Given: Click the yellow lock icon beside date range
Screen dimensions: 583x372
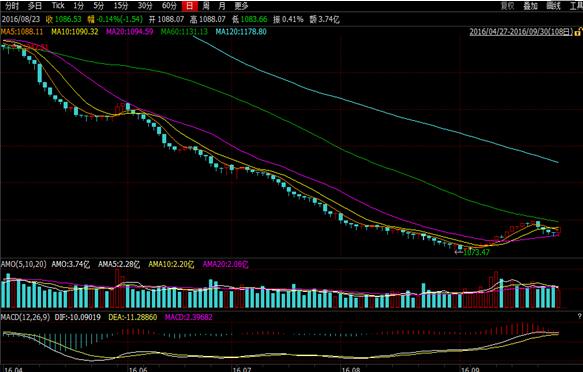Looking at the screenshot, I should [578, 32].
